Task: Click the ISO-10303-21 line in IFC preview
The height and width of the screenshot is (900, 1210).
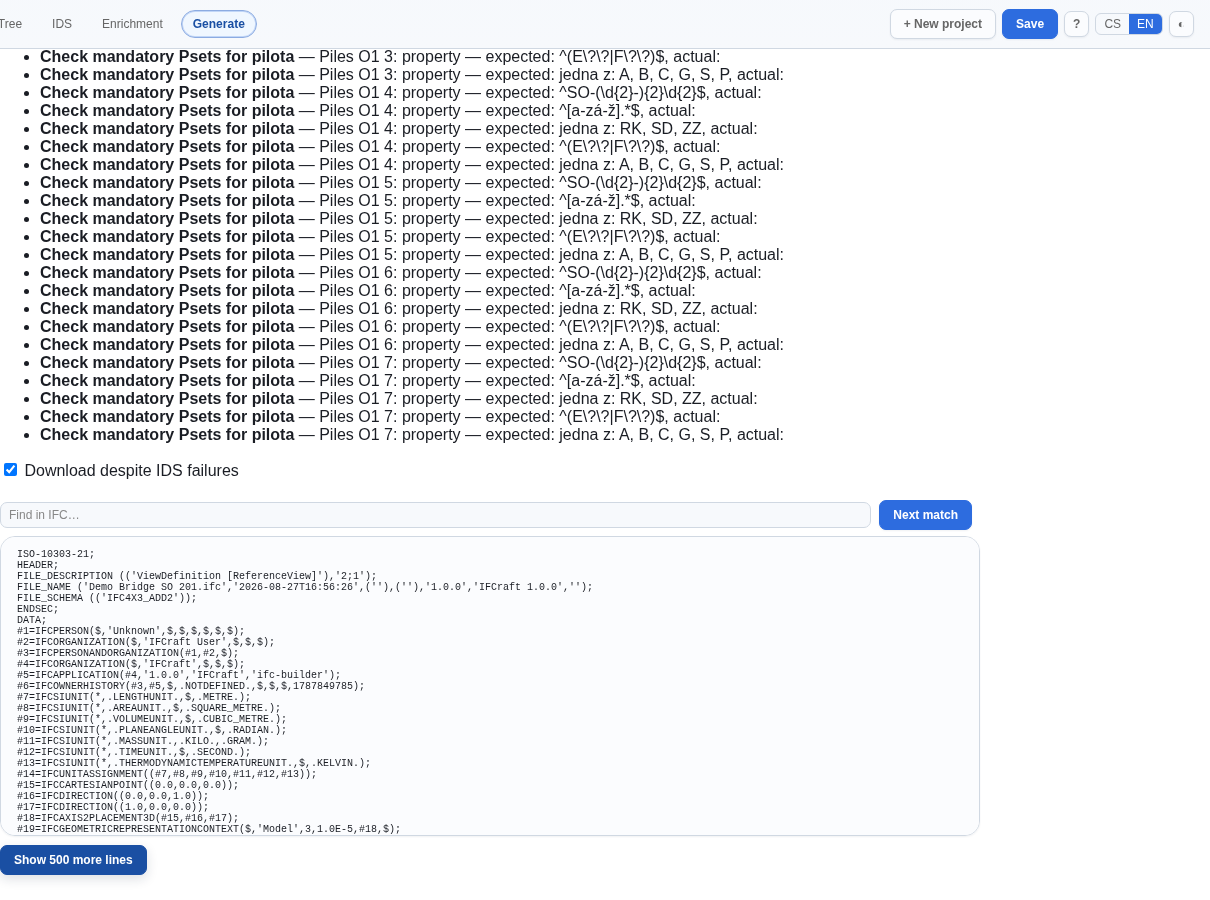Action: coord(56,554)
